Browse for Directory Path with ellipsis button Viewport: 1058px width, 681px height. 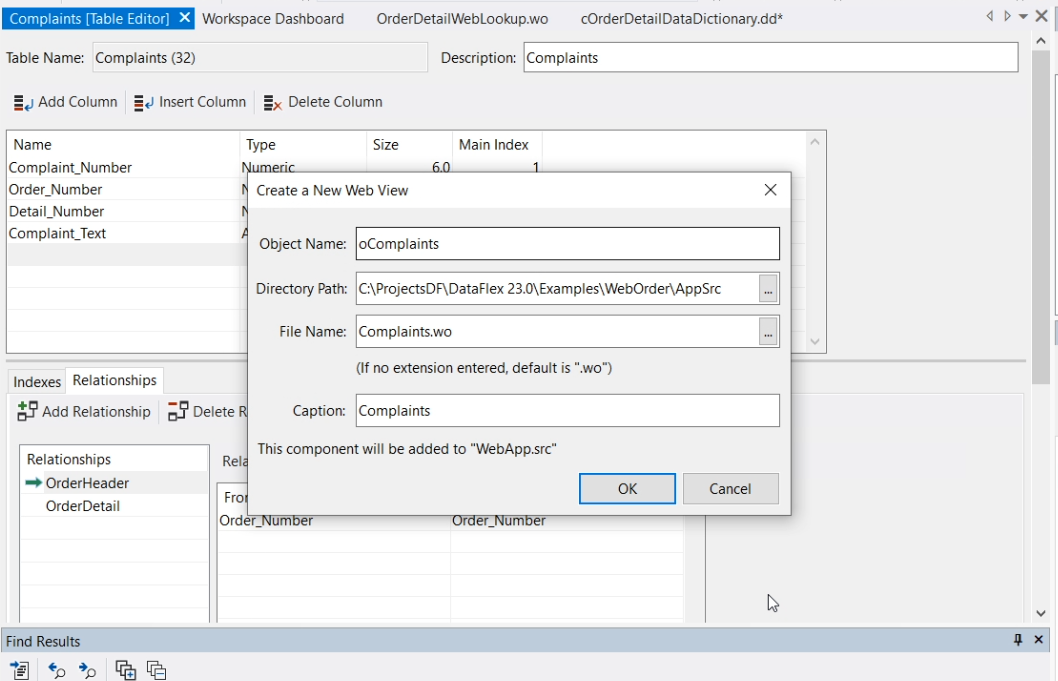[768, 289]
